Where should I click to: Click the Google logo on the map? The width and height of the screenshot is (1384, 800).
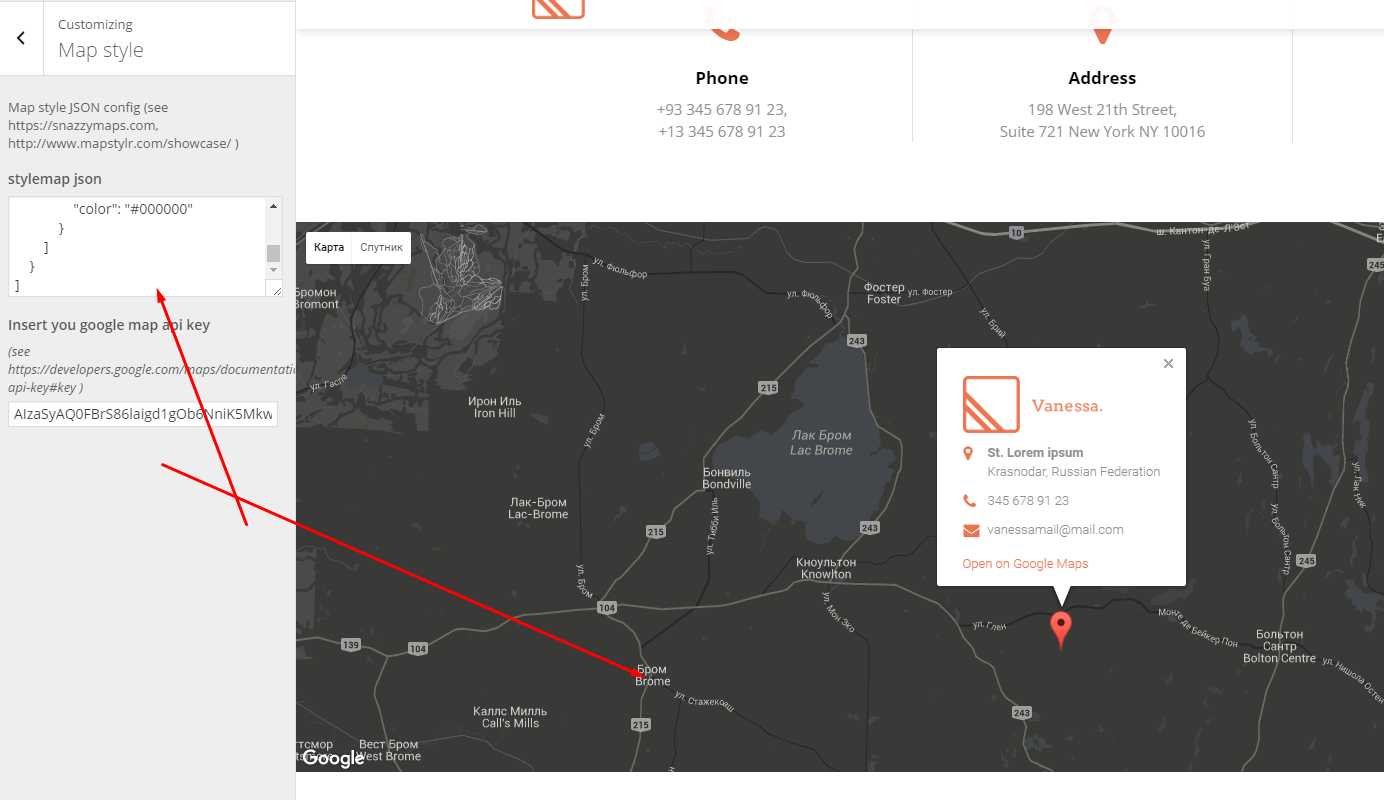click(x=333, y=759)
